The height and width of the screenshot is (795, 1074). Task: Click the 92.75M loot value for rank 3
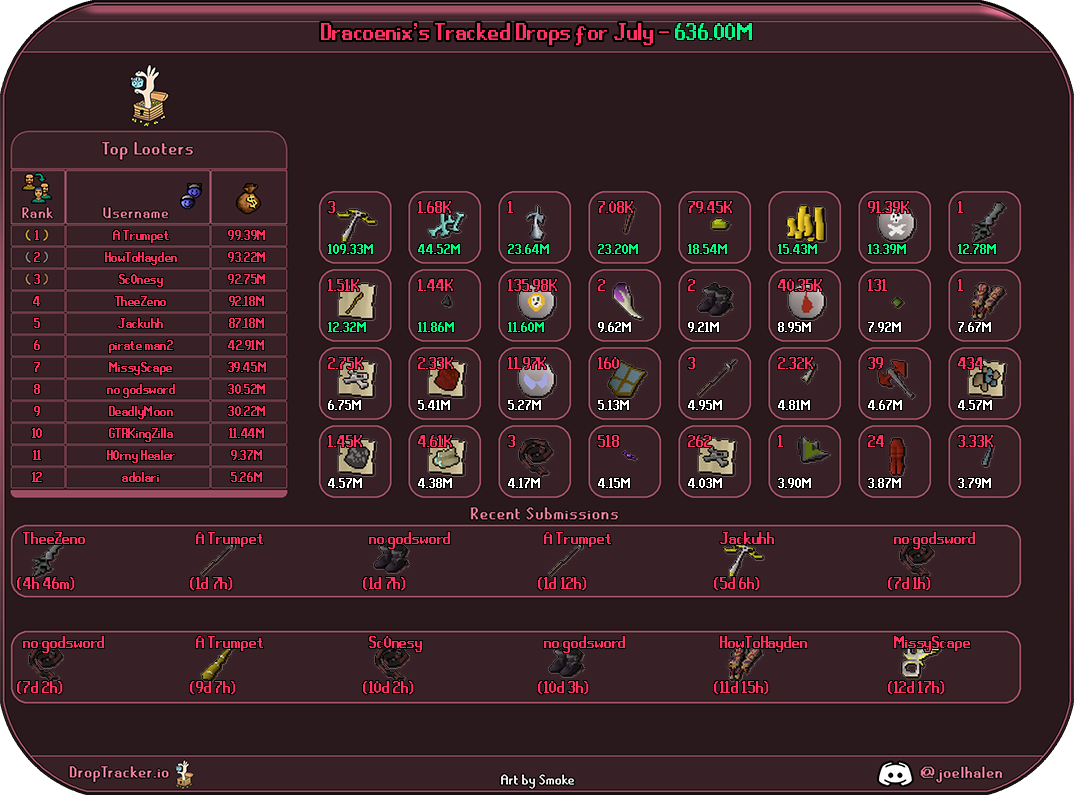[247, 279]
